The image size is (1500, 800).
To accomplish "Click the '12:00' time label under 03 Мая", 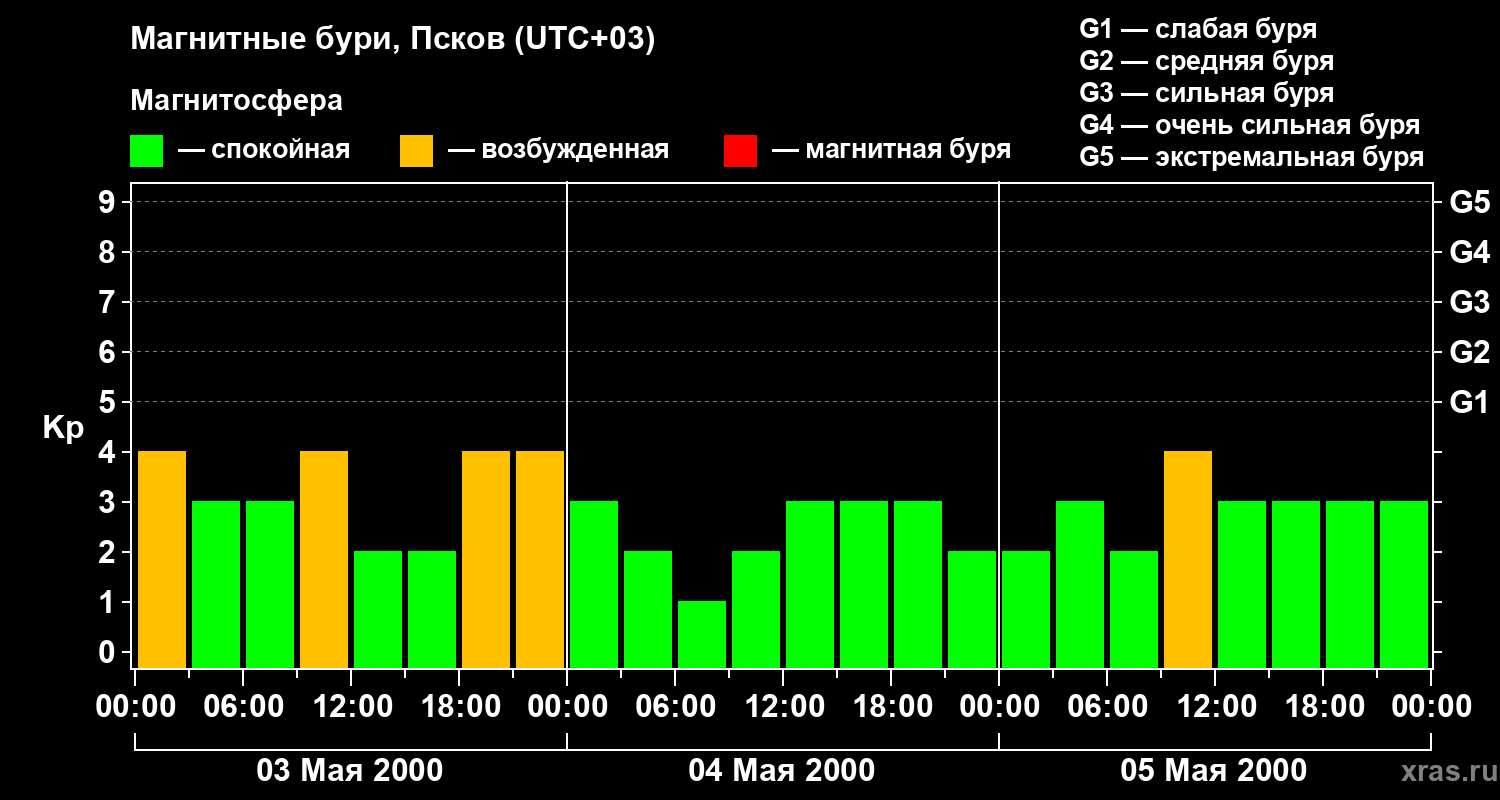I will point(351,707).
